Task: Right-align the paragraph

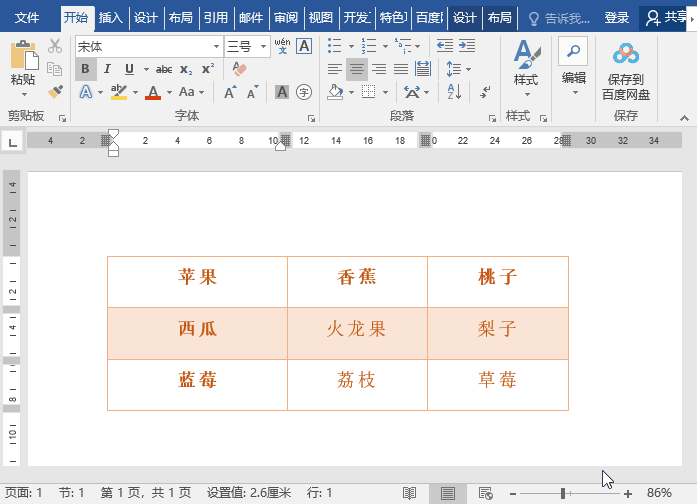Action: [x=379, y=69]
